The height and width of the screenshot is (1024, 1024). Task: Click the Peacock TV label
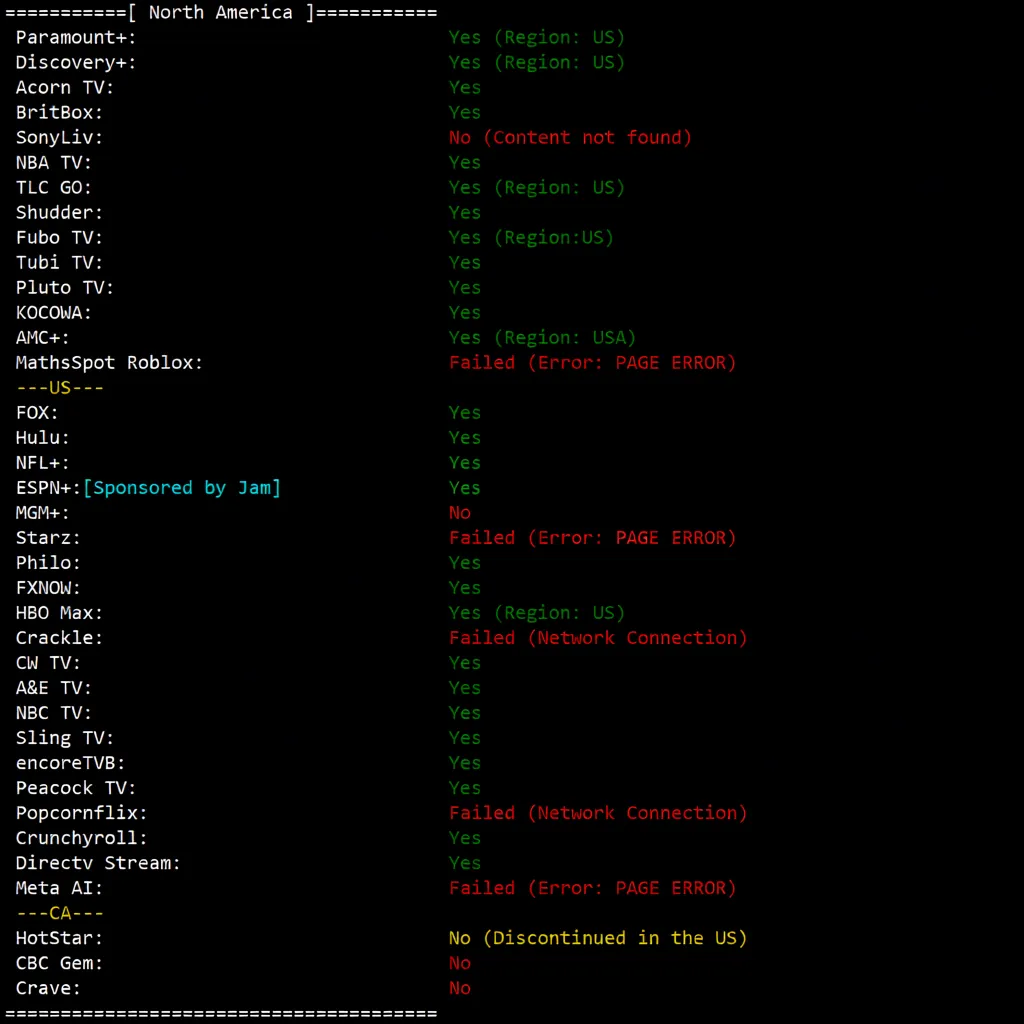tap(76, 788)
